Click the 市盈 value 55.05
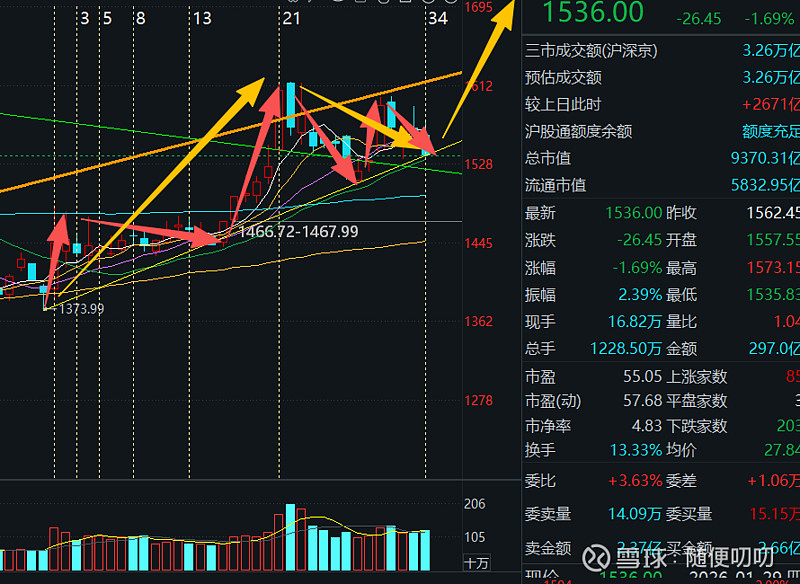This screenshot has width=800, height=584. [x=642, y=376]
